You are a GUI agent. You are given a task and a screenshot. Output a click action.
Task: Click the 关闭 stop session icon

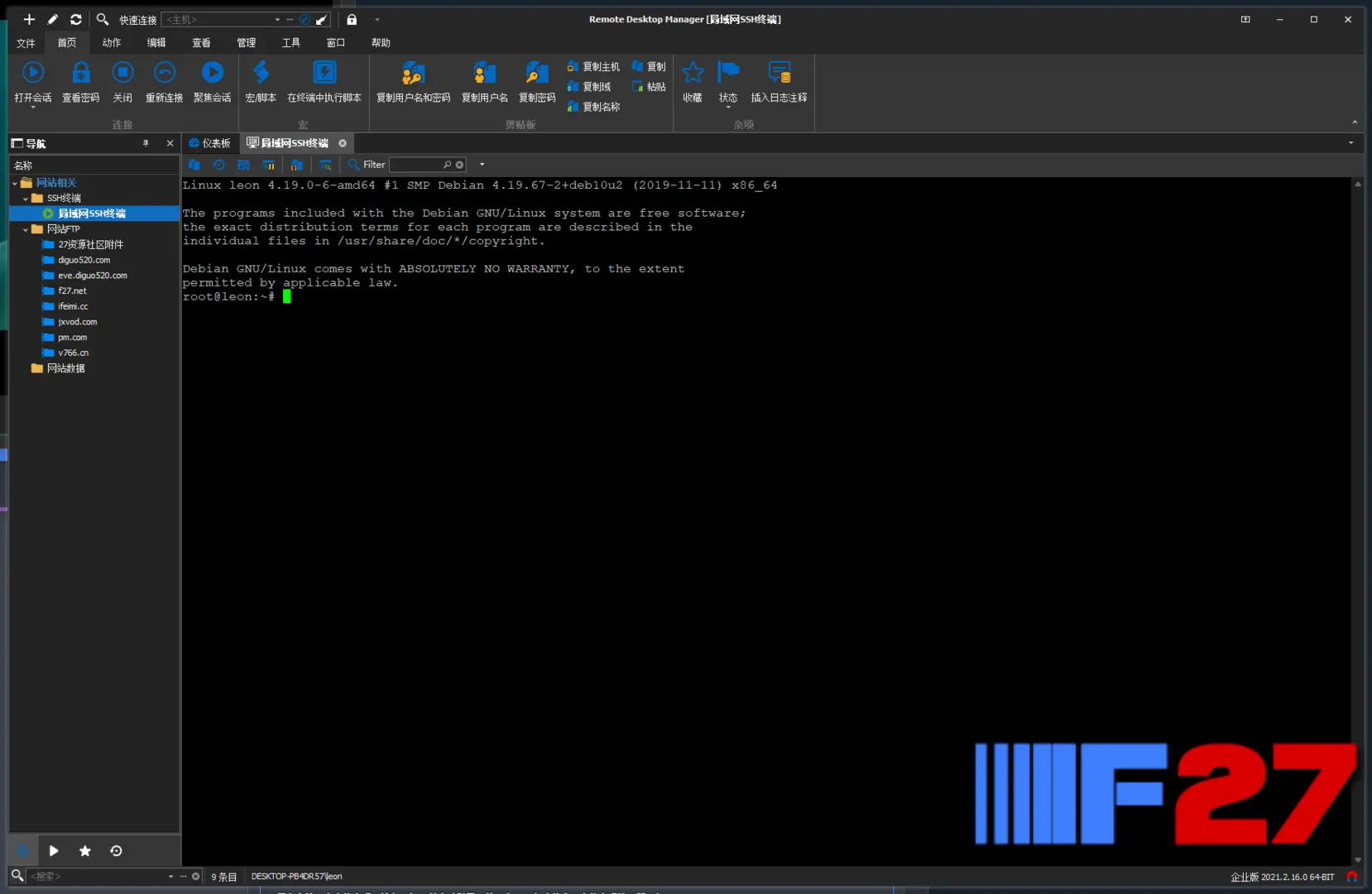(122, 73)
